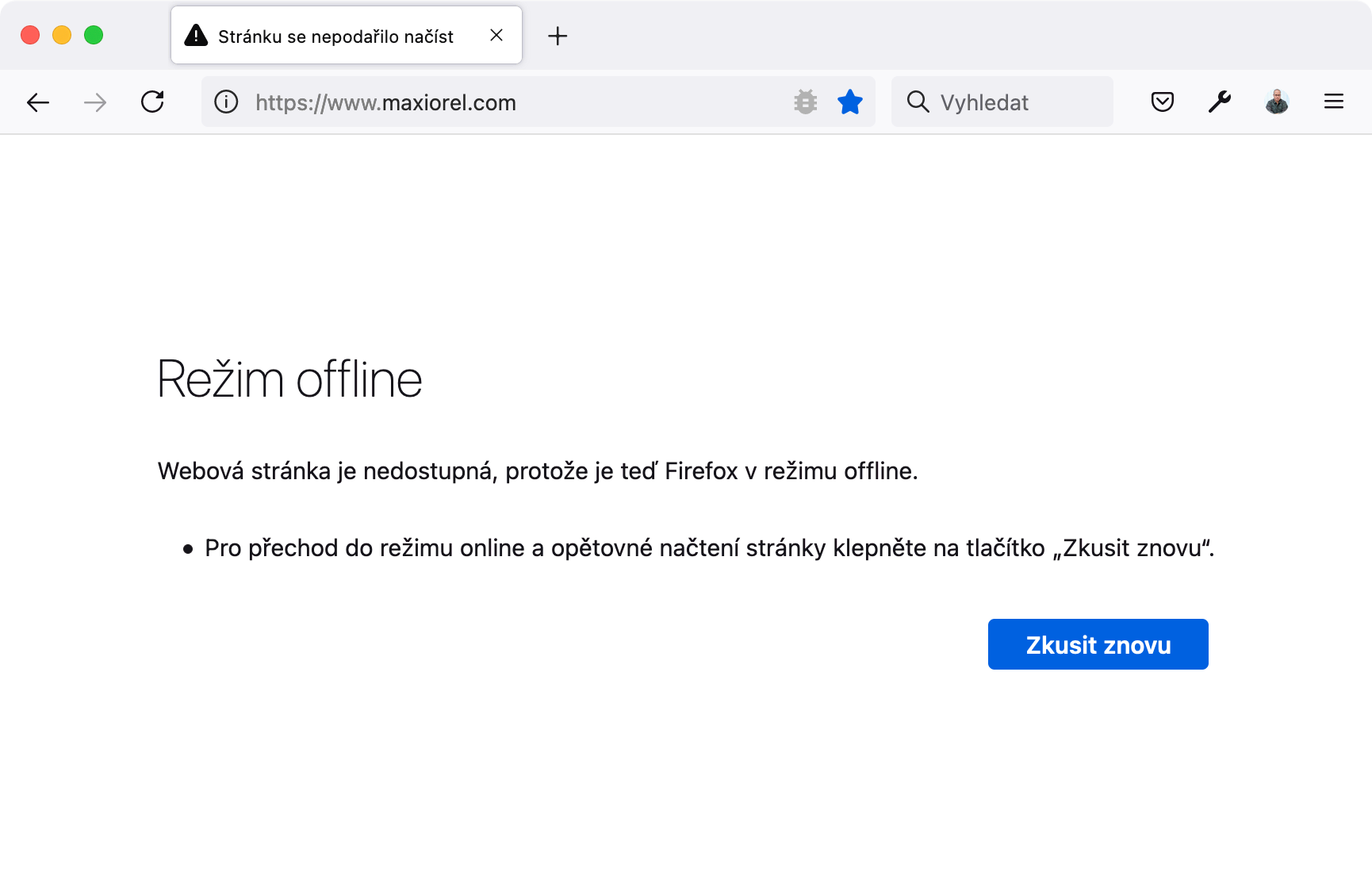Open a new tab with the plus button
Viewport: 1372px width, 887px height.
coord(558,36)
